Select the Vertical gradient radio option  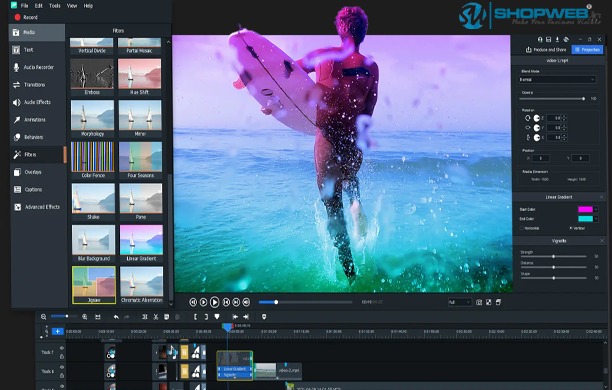tap(571, 228)
